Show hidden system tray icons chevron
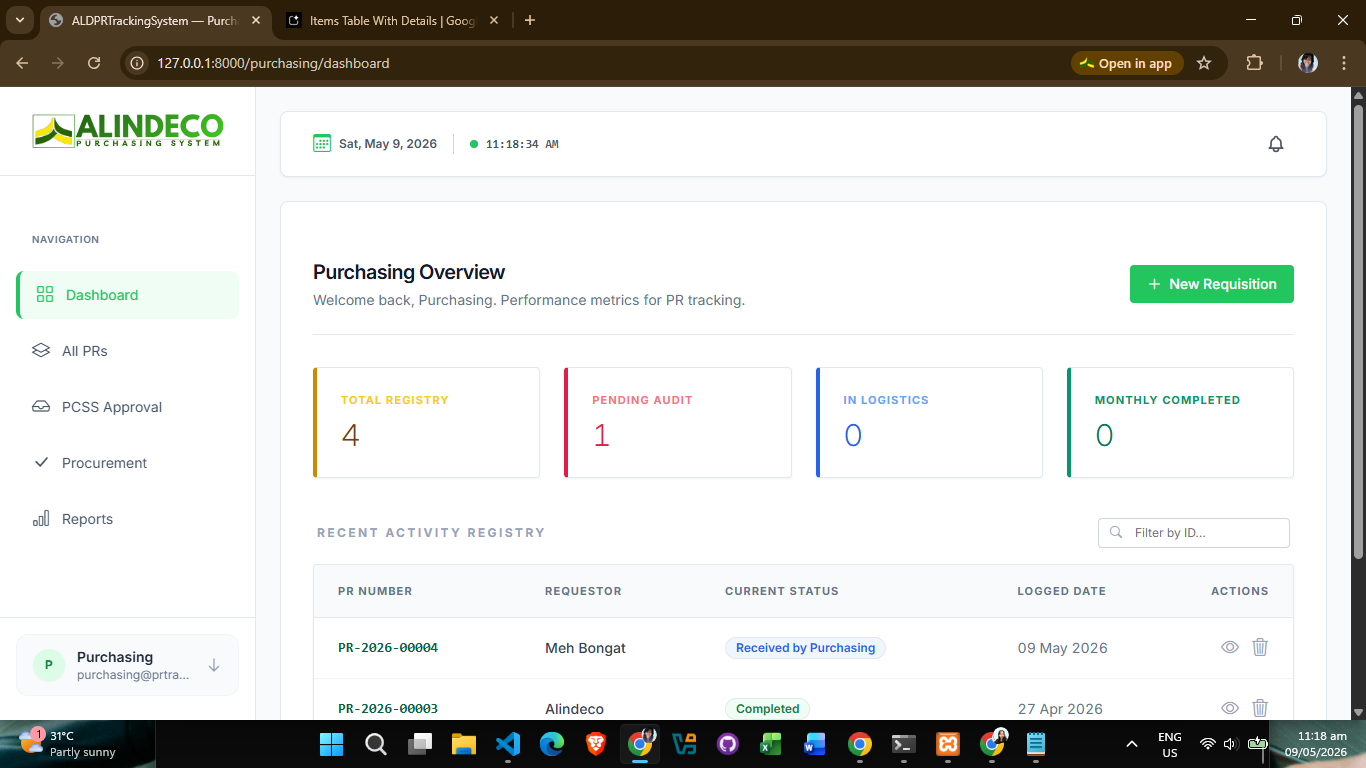The image size is (1366, 768). [x=1132, y=744]
